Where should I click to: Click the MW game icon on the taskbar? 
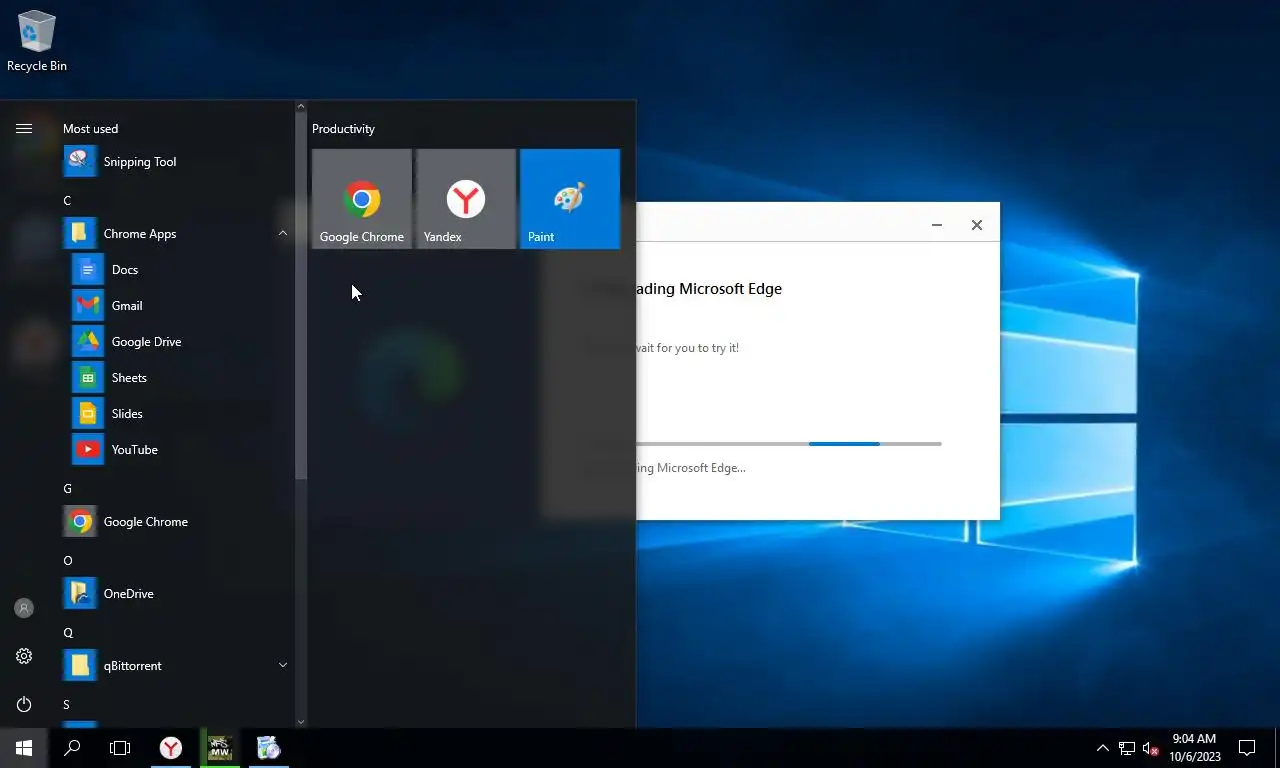(220, 748)
